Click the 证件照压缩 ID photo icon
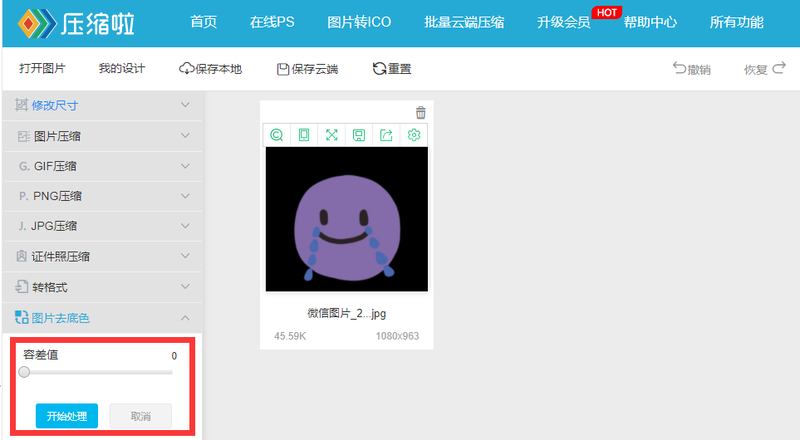 click(21, 256)
